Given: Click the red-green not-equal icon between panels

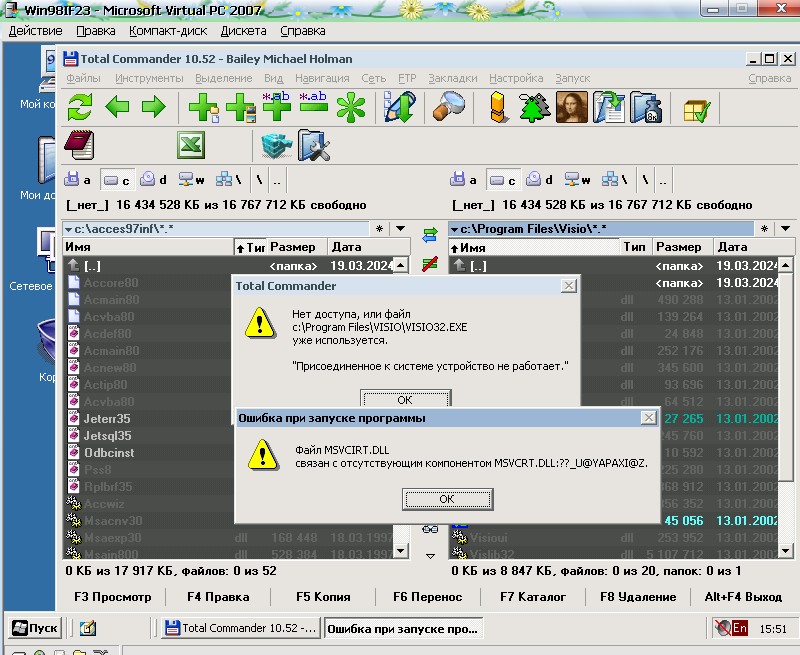Looking at the screenshot, I should [x=430, y=264].
